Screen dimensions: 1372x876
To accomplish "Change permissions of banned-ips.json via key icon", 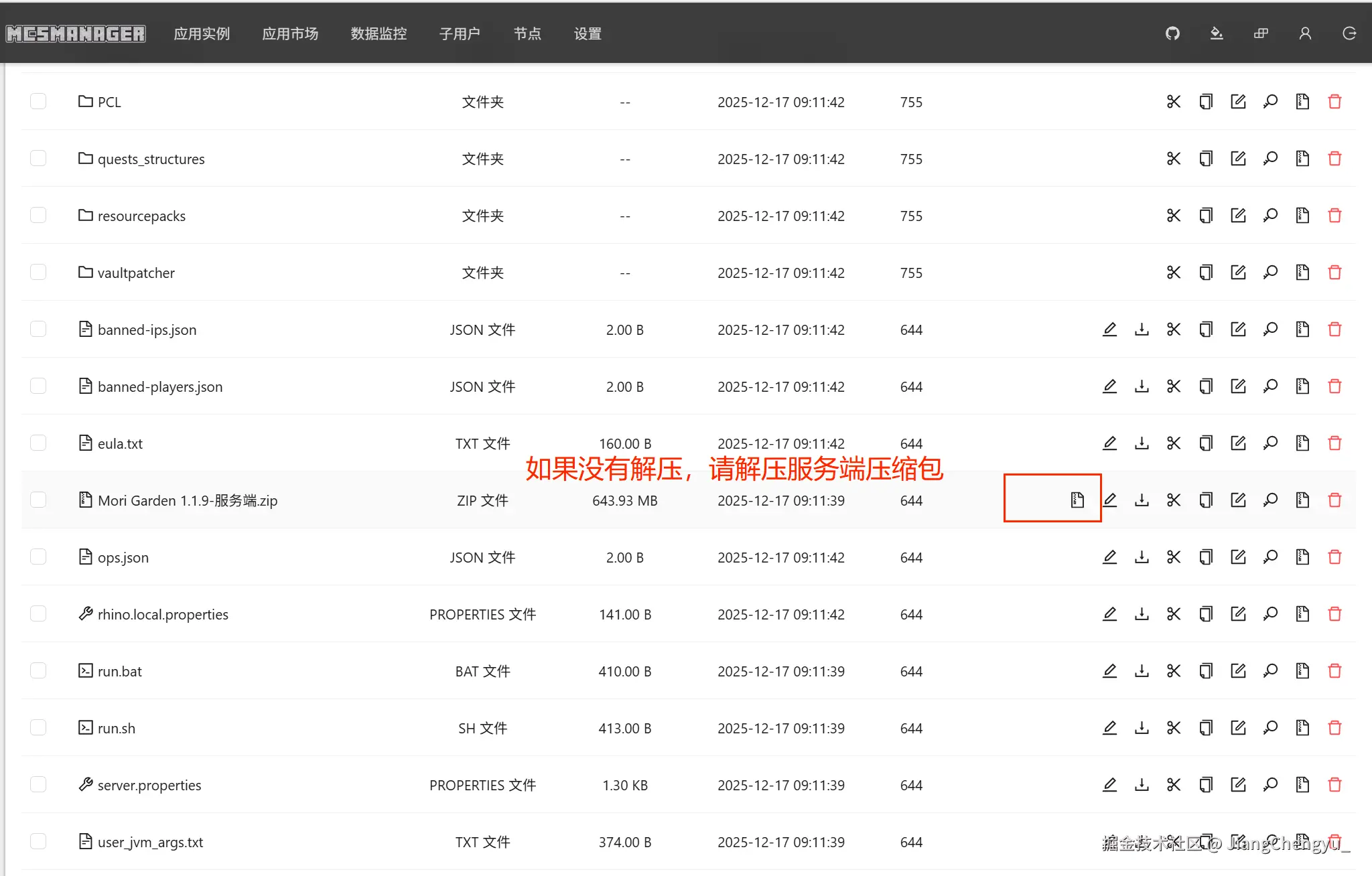I will tap(1270, 330).
